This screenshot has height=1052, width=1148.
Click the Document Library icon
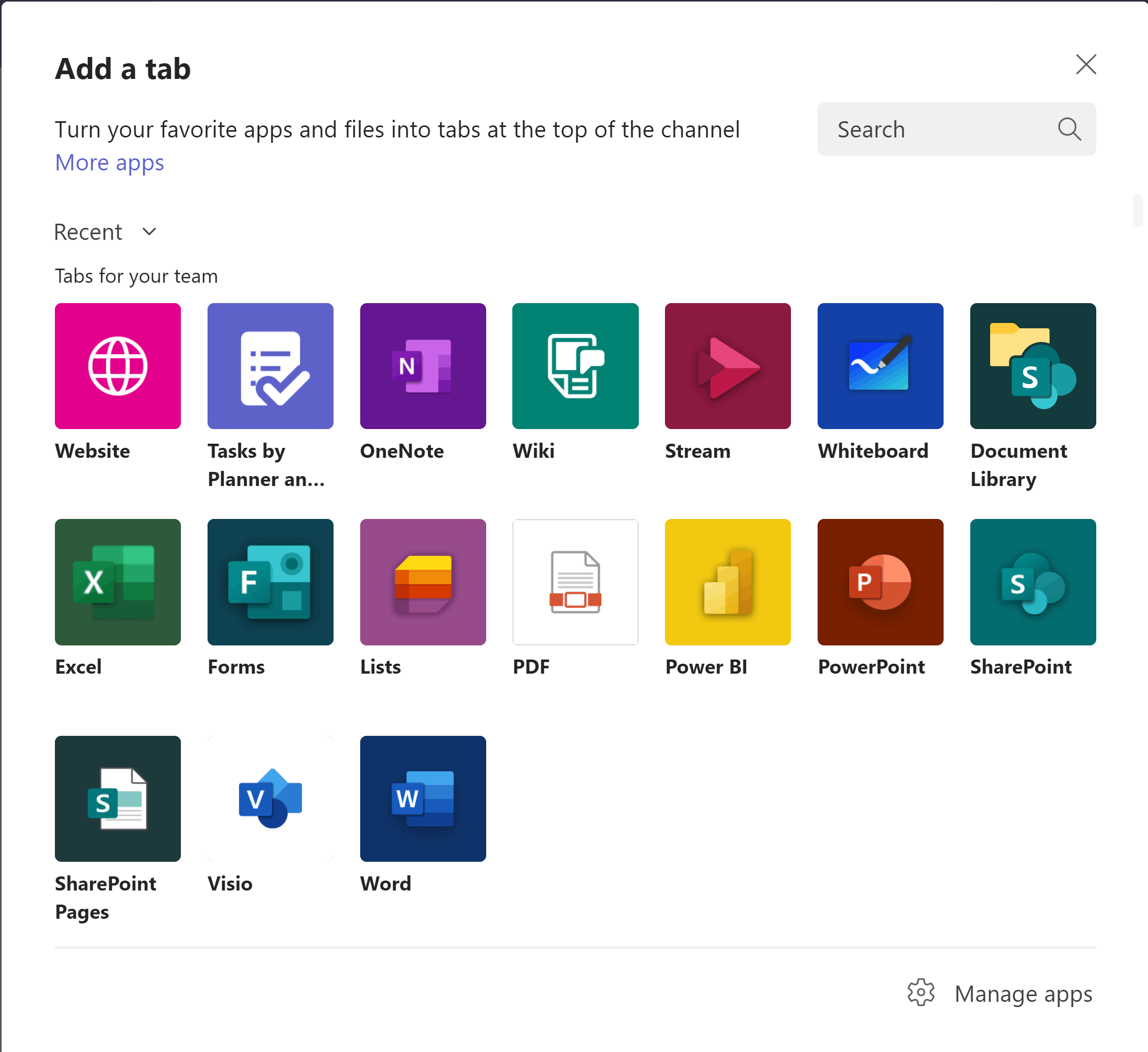click(1033, 366)
